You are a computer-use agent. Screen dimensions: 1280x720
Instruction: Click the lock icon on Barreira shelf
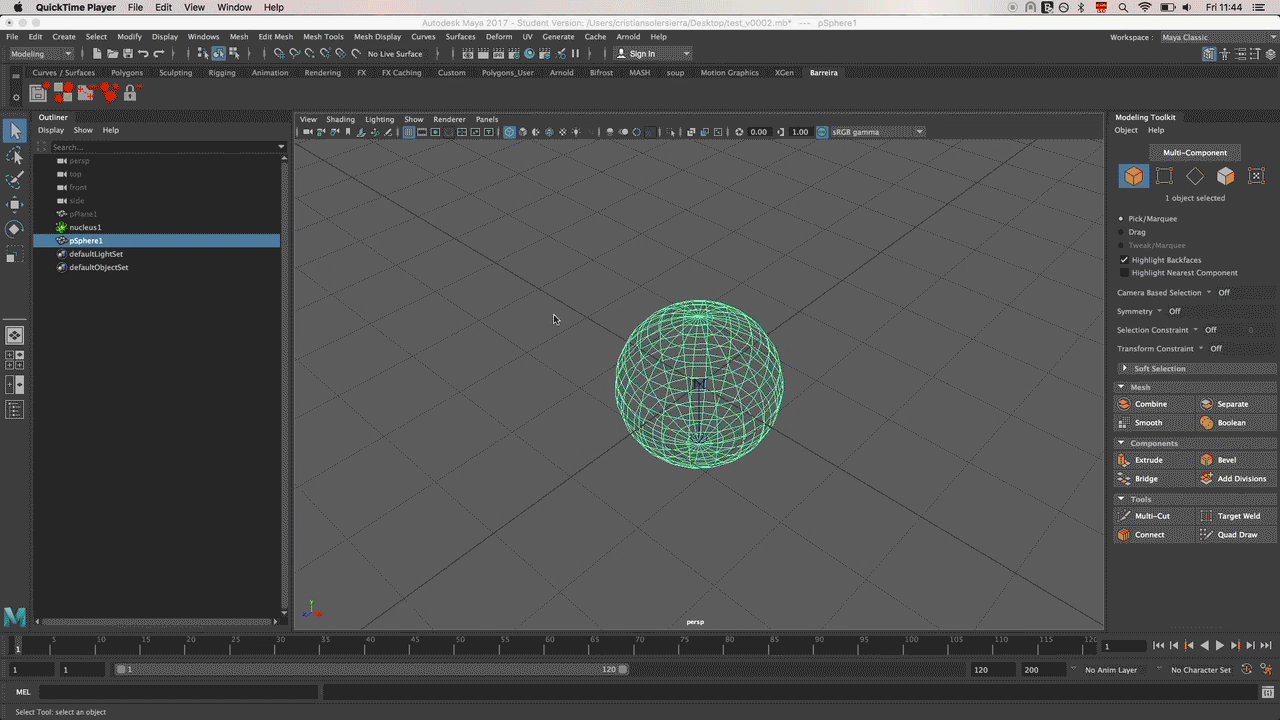tap(130, 93)
